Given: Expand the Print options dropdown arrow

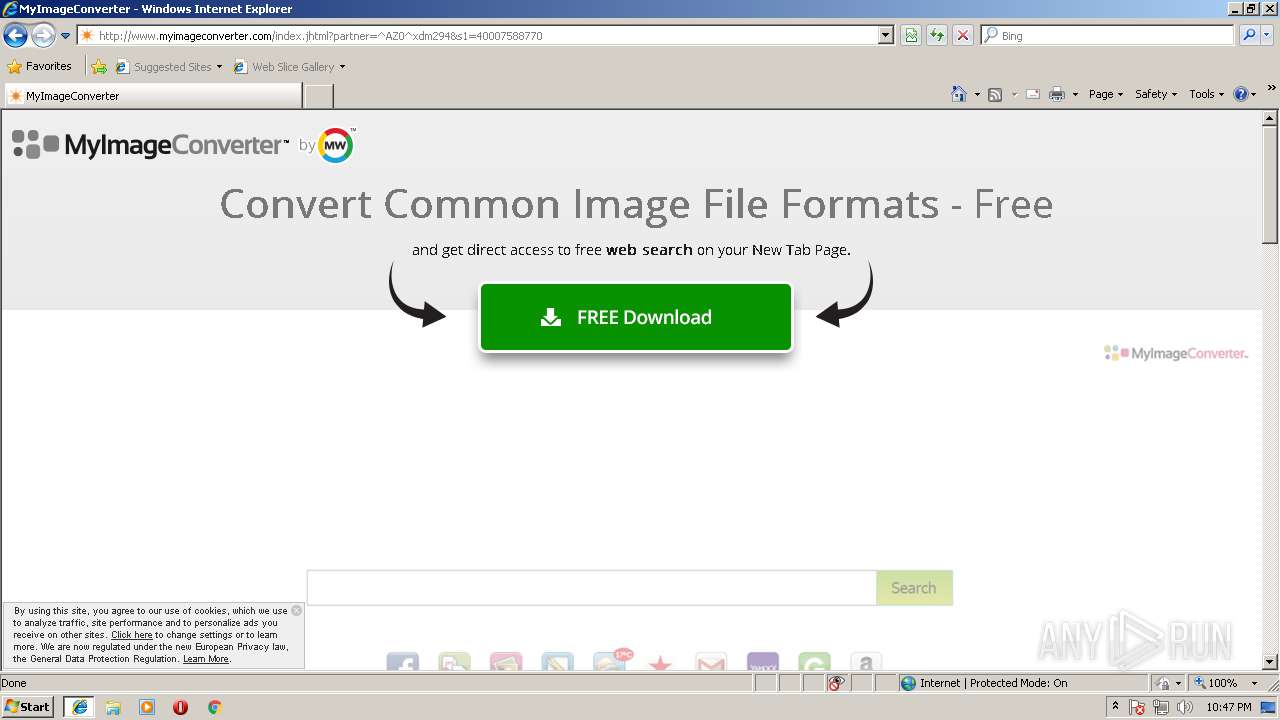Looking at the screenshot, I should click(x=1075, y=94).
